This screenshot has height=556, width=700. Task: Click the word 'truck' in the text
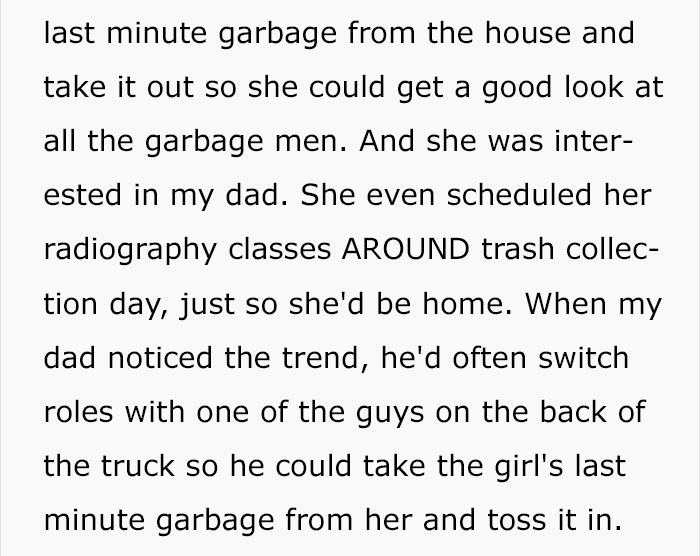(x=138, y=466)
